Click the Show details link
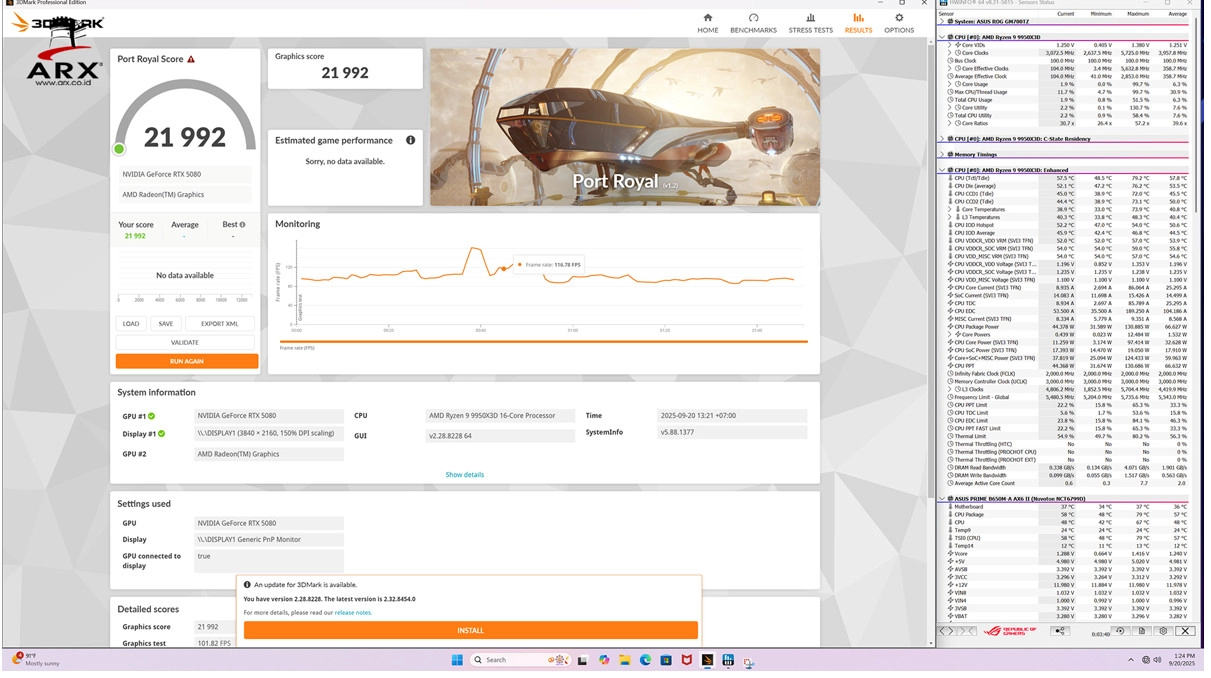 point(465,475)
